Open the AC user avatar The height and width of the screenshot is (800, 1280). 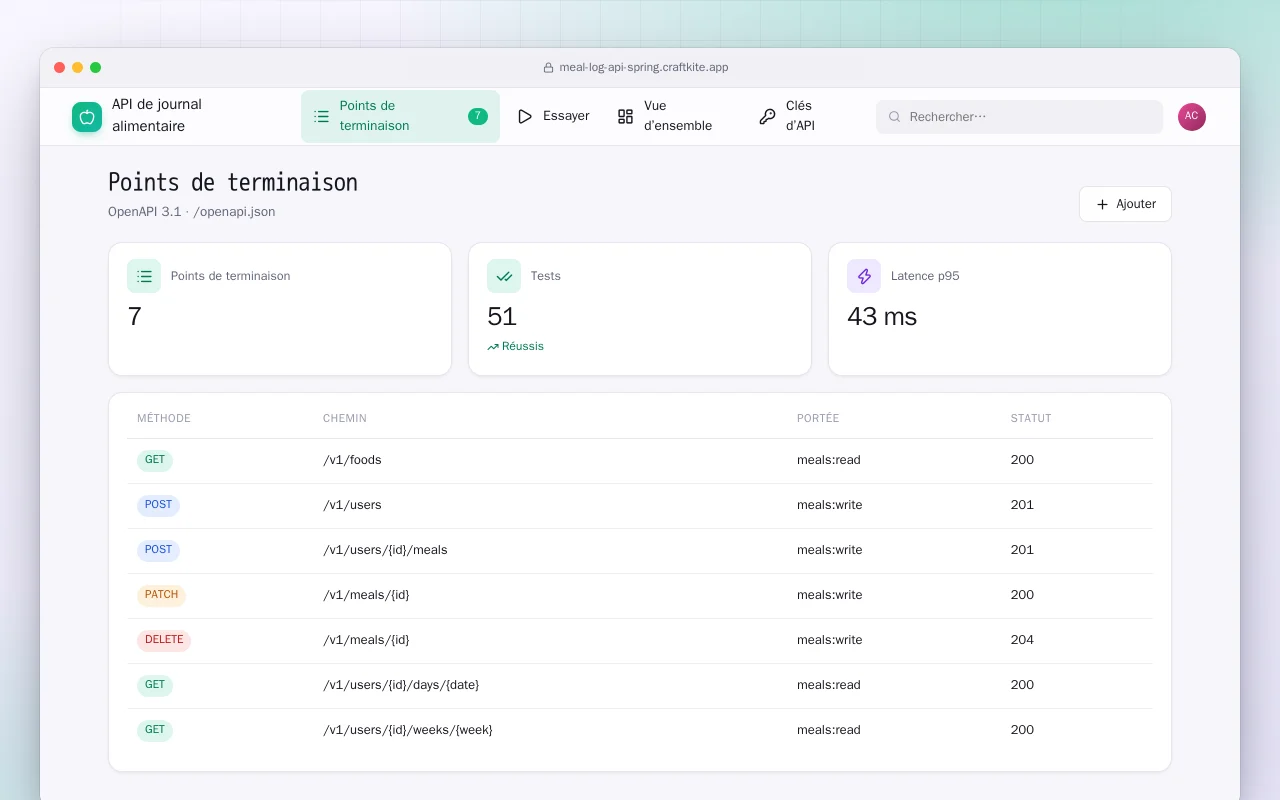point(1192,117)
